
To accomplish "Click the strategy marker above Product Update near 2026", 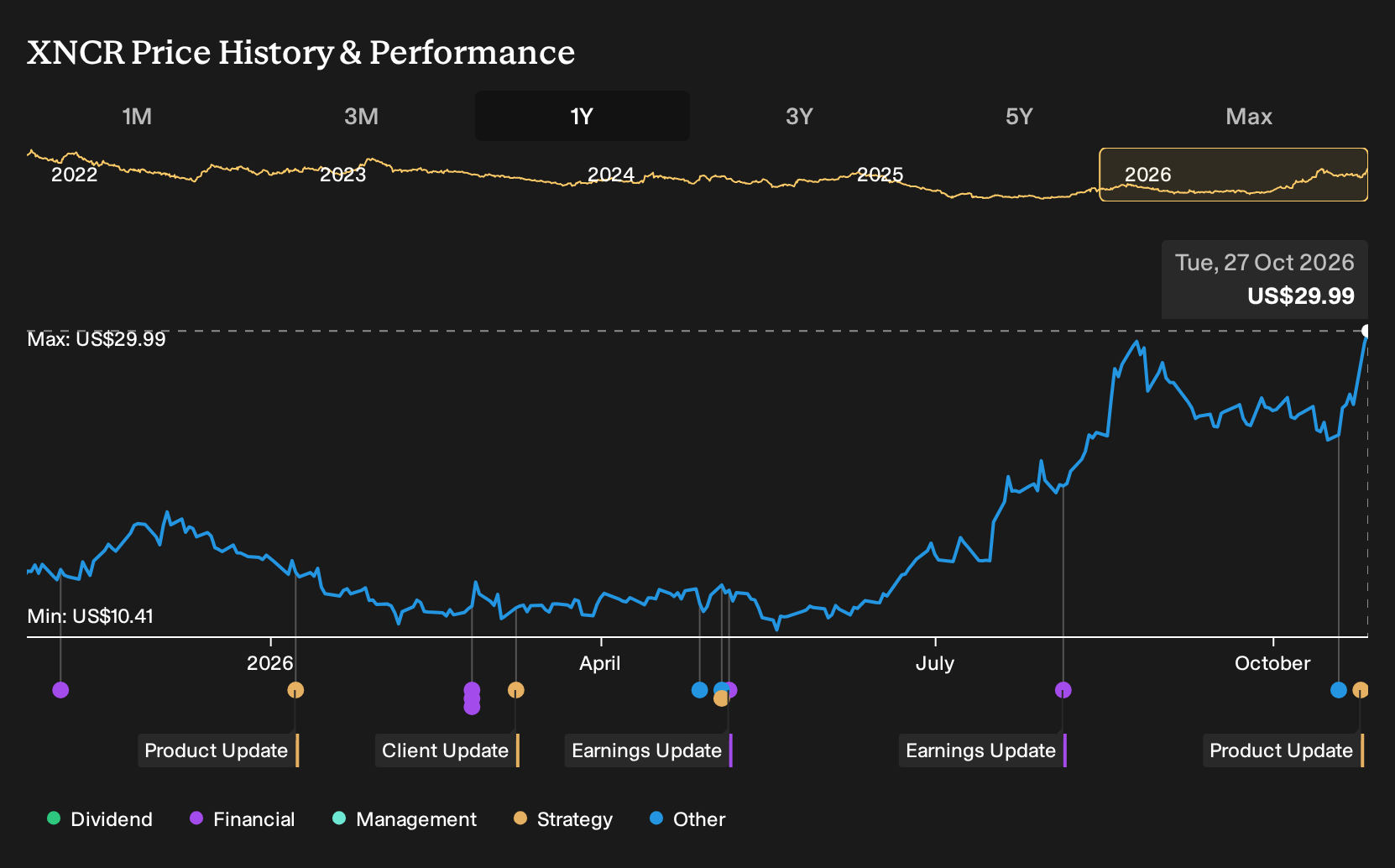I will point(295,690).
